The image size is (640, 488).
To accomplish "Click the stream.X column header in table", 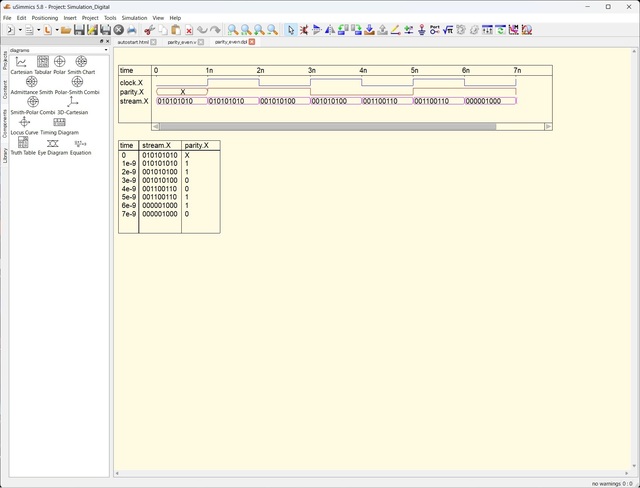I will tap(157, 146).
